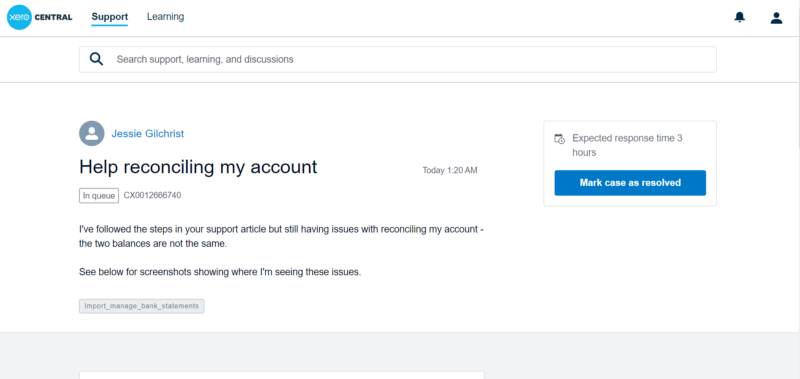Click the Expected response time text
Image resolution: width=800 pixels, height=379 pixels.
[x=627, y=145]
